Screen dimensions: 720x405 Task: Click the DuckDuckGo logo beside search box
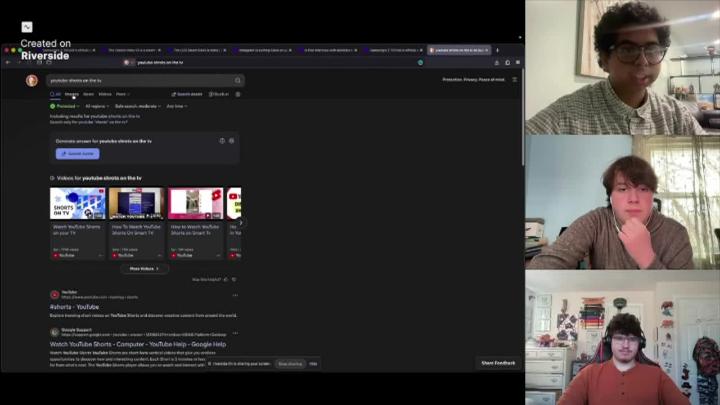click(32, 80)
